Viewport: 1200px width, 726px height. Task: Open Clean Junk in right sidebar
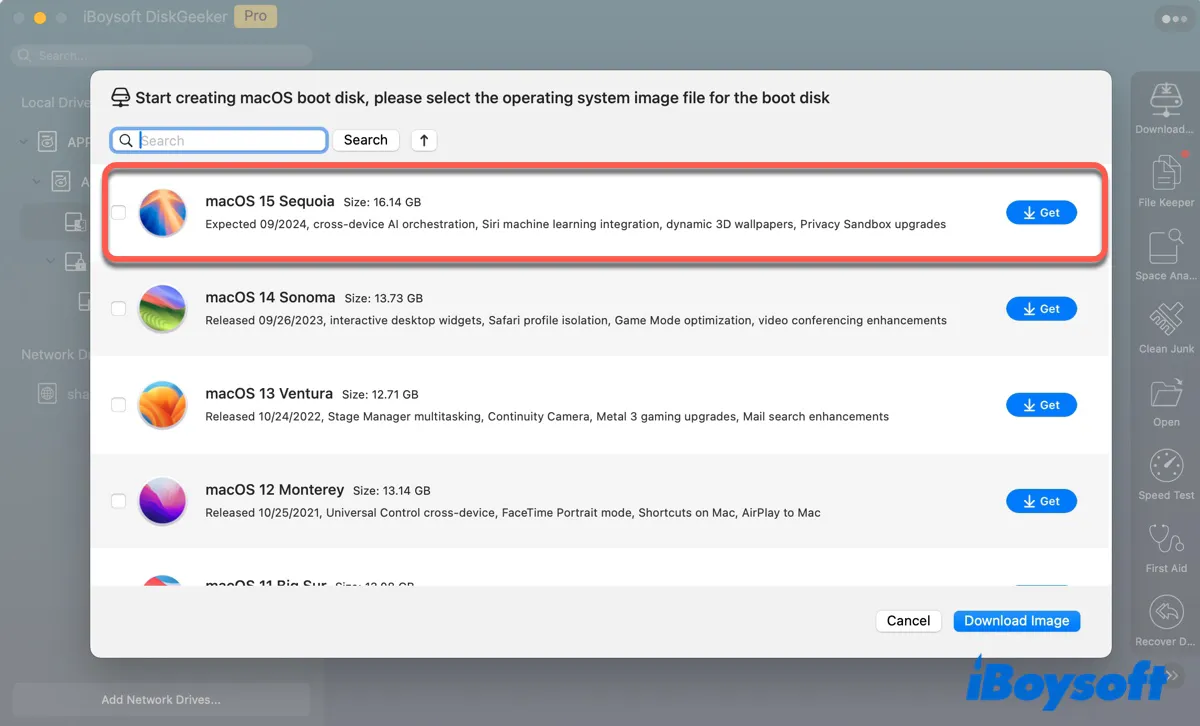[x=1165, y=328]
